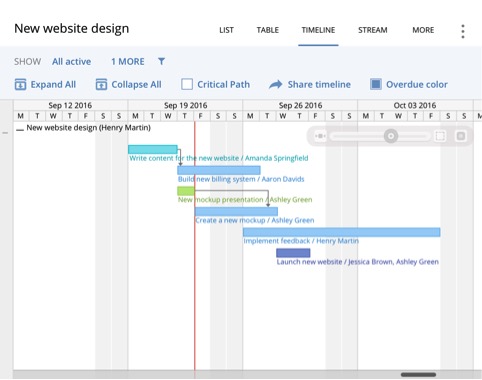
Task: Click the New mockup presentation / Ashley Green label
Action: point(245,200)
